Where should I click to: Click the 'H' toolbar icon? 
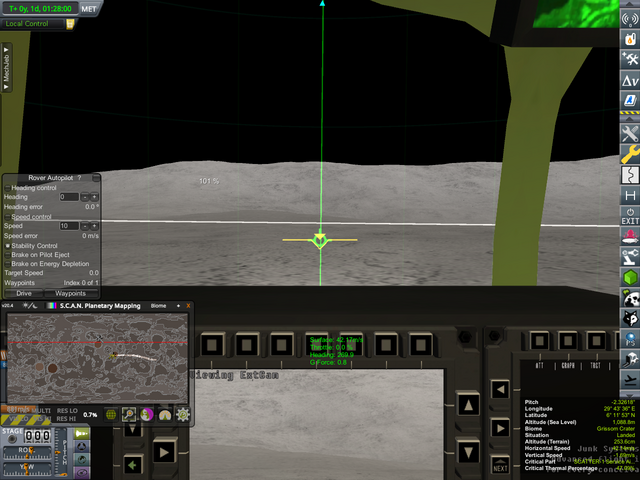(630, 196)
